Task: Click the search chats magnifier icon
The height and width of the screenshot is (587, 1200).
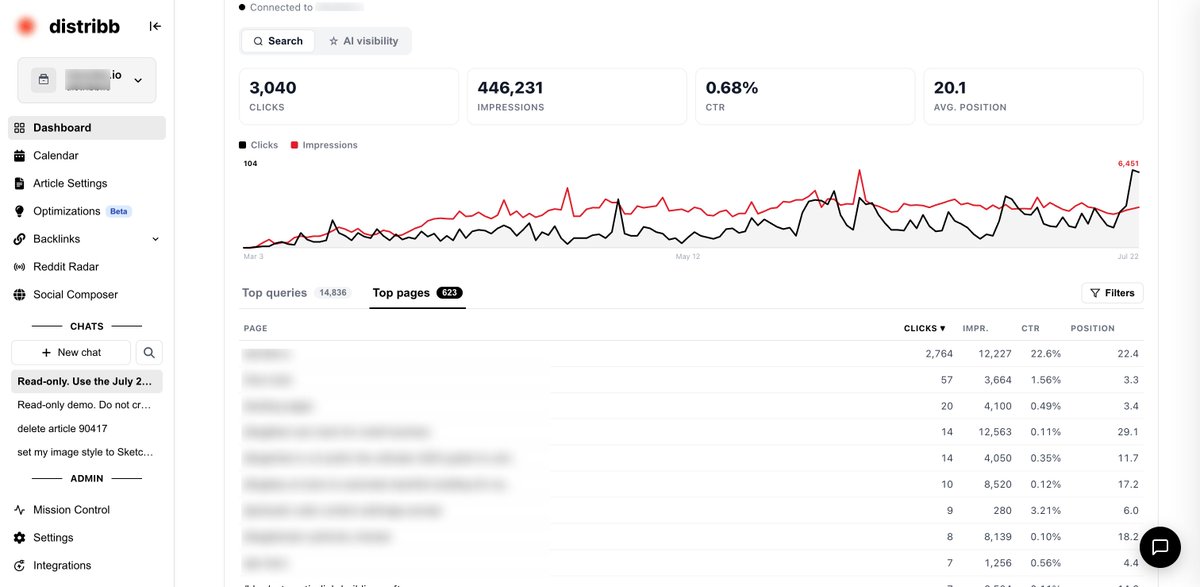Action: pyautogui.click(x=149, y=352)
